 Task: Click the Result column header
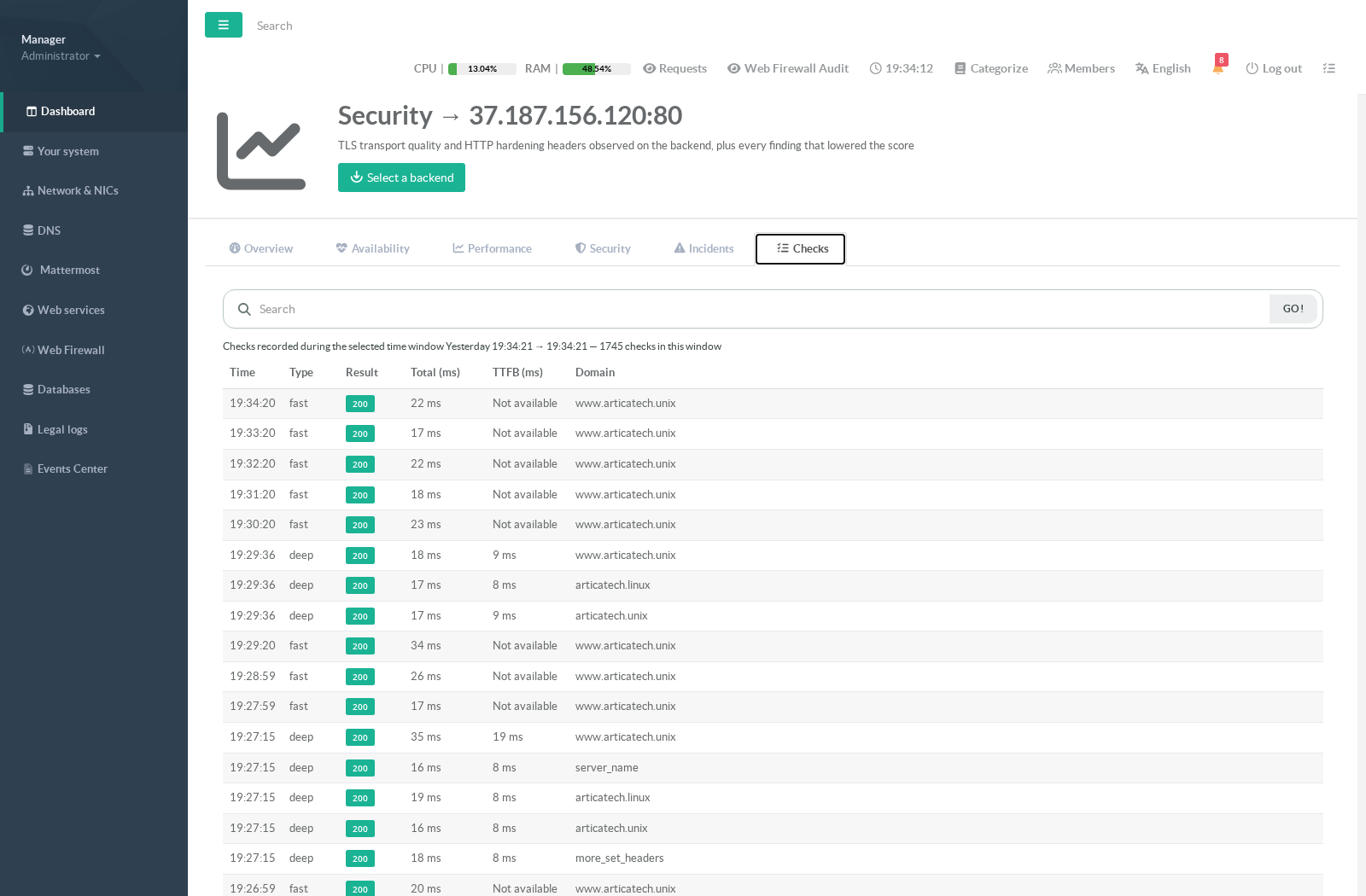pos(362,372)
